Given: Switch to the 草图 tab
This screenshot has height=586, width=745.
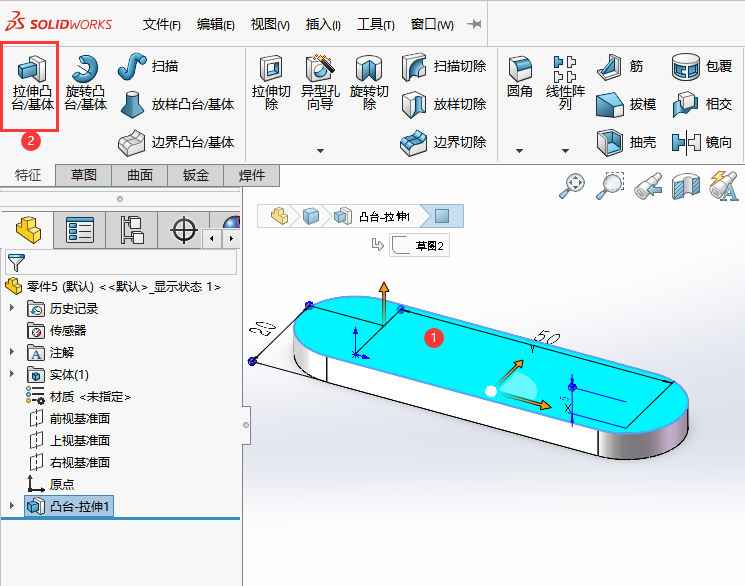Looking at the screenshot, I should pos(84,175).
